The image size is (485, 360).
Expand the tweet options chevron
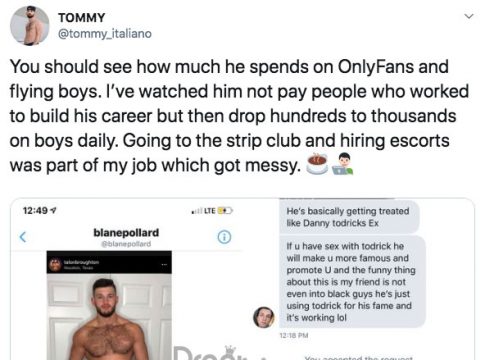coord(469,16)
